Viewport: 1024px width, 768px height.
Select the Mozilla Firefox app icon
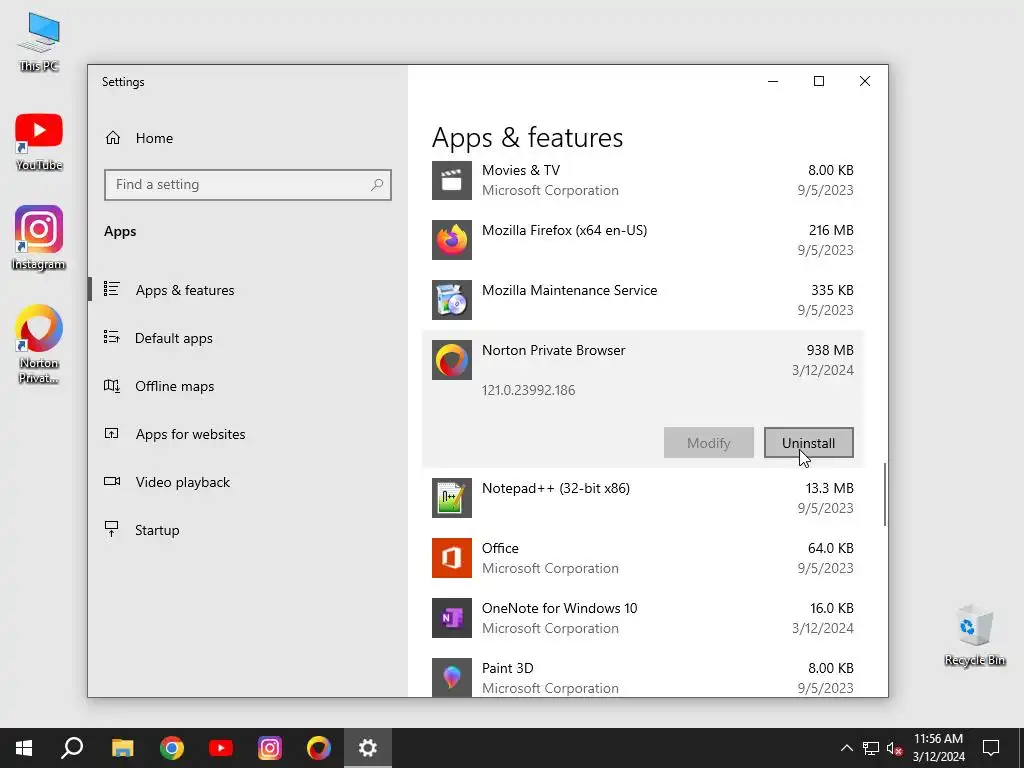coord(452,240)
